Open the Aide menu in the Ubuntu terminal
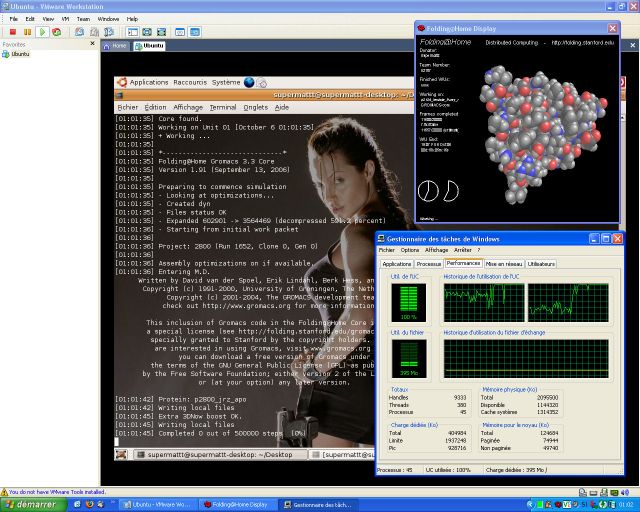The image size is (640, 512). [x=282, y=107]
